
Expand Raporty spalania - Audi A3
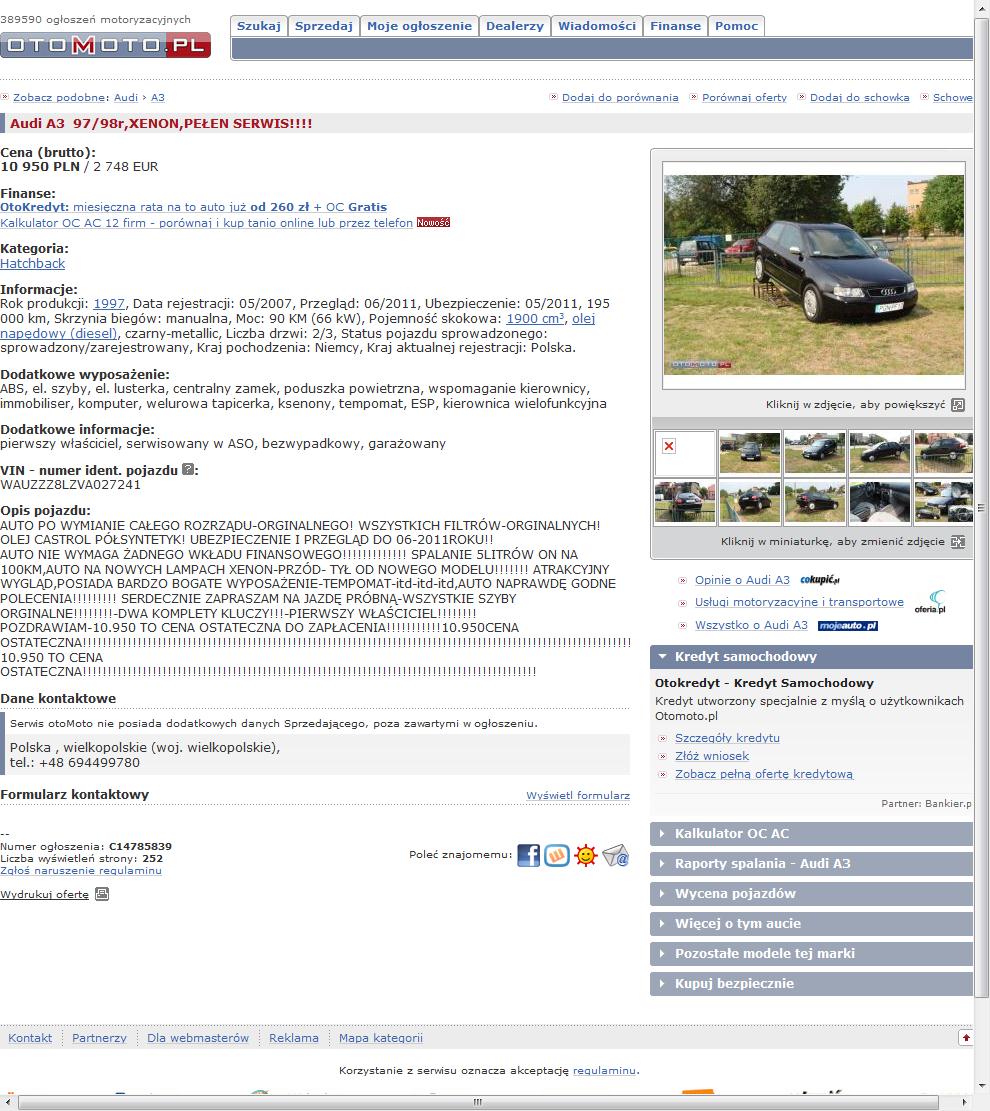pyautogui.click(x=811, y=864)
